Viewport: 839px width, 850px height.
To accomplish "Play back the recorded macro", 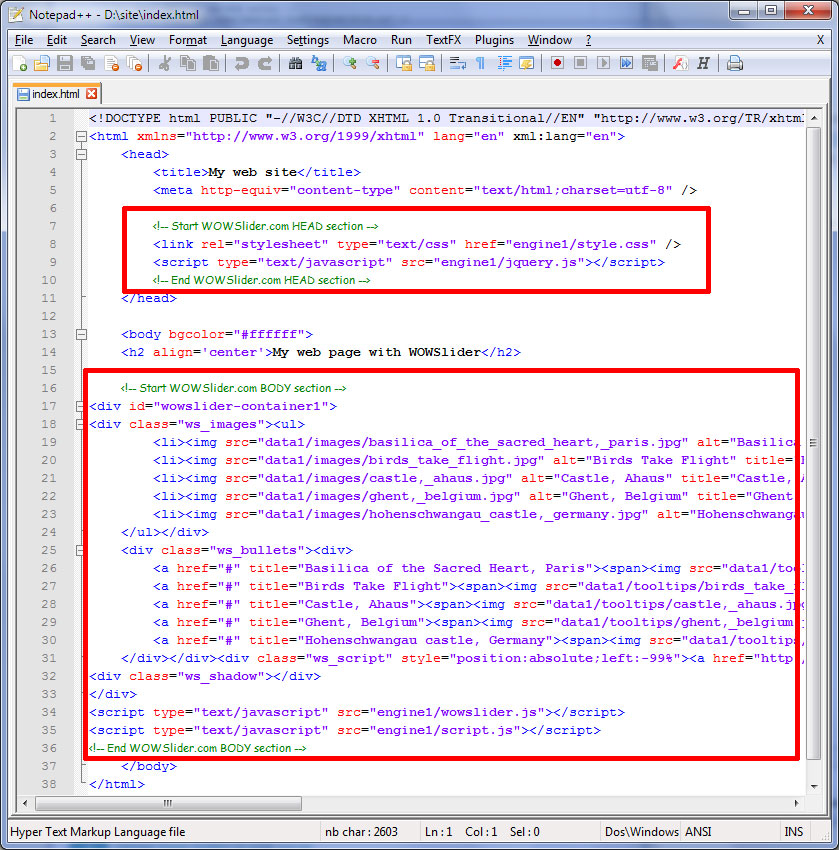I will tap(603, 63).
